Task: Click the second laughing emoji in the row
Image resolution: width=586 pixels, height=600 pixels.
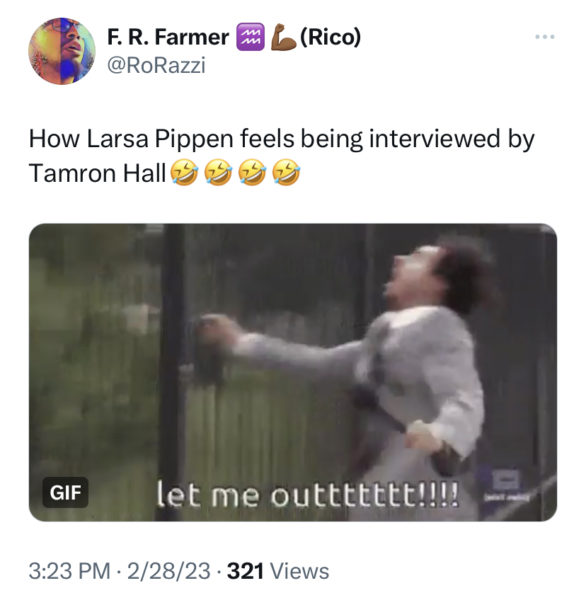Action: point(218,173)
